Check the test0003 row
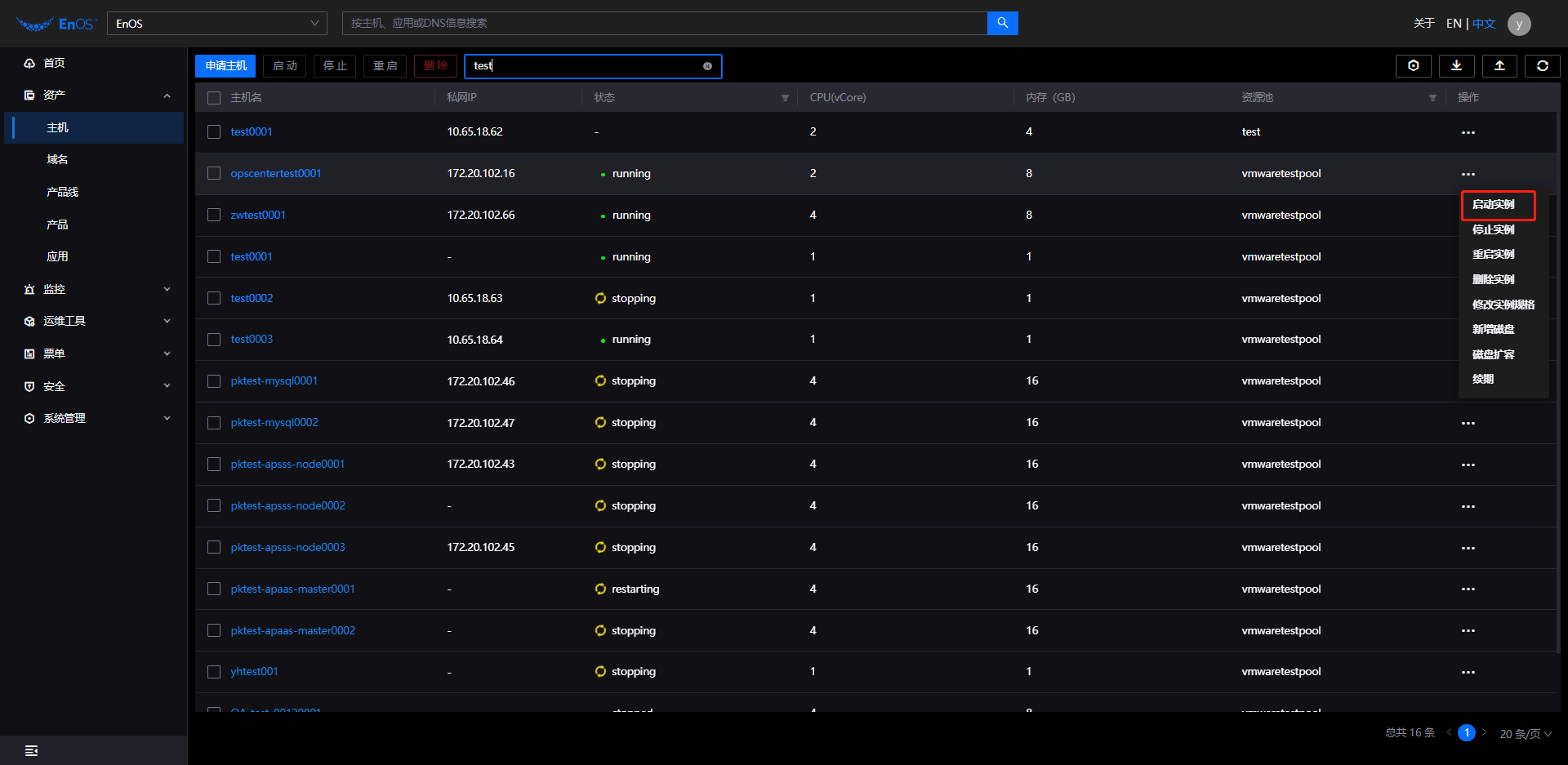This screenshot has height=765, width=1568. point(214,339)
